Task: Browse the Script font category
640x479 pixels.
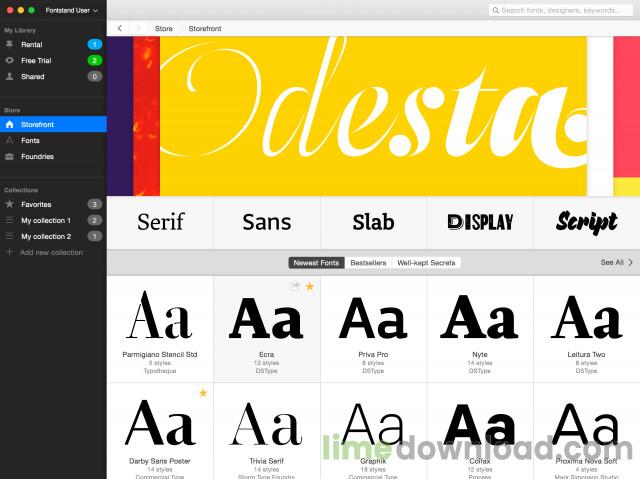Action: click(586, 222)
